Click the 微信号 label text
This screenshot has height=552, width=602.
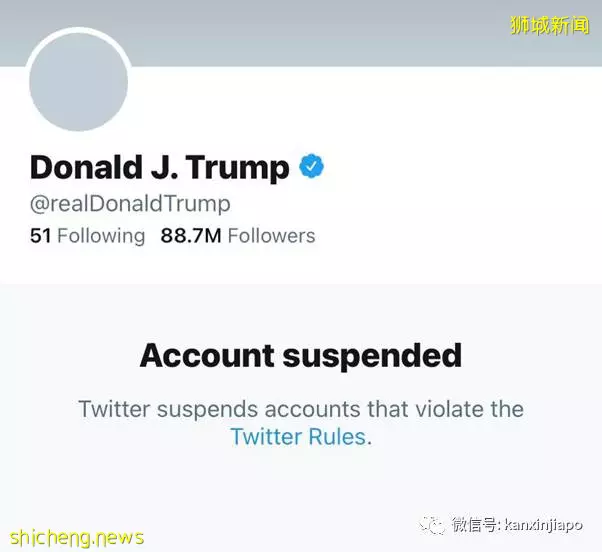pyautogui.click(x=475, y=524)
